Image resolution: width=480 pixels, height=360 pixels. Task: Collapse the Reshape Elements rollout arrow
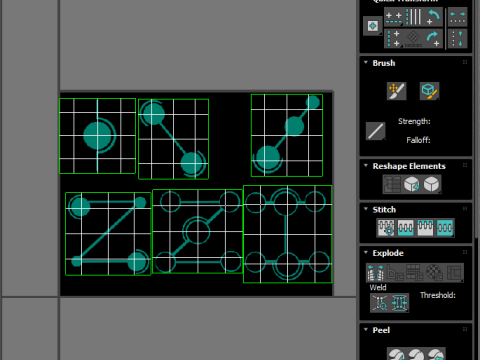coord(366,166)
